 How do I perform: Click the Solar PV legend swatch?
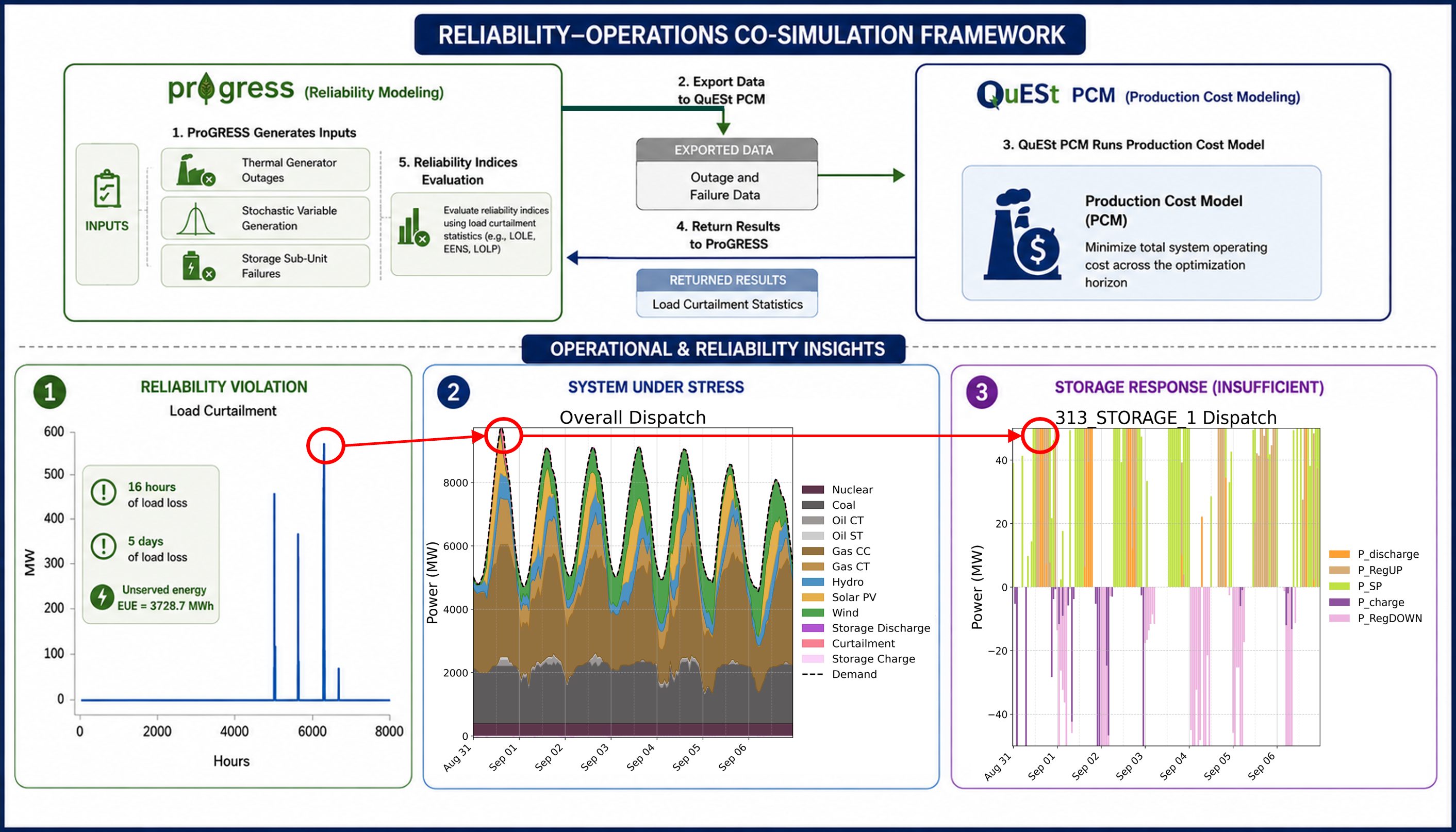coord(813,598)
